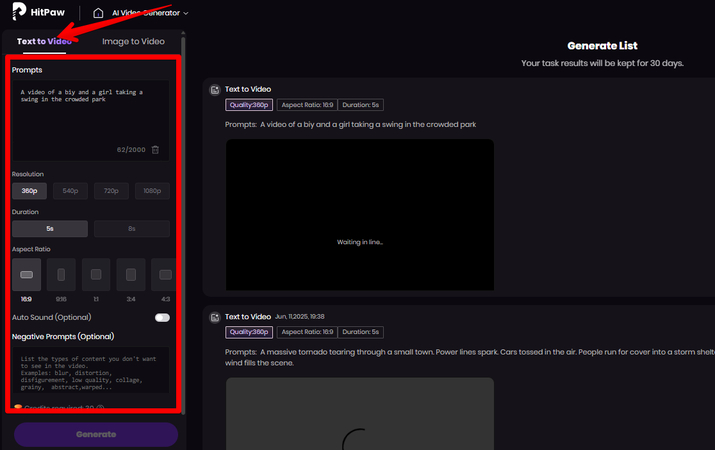Switch to the Image to Video tab
The height and width of the screenshot is (450, 715).
point(133,42)
